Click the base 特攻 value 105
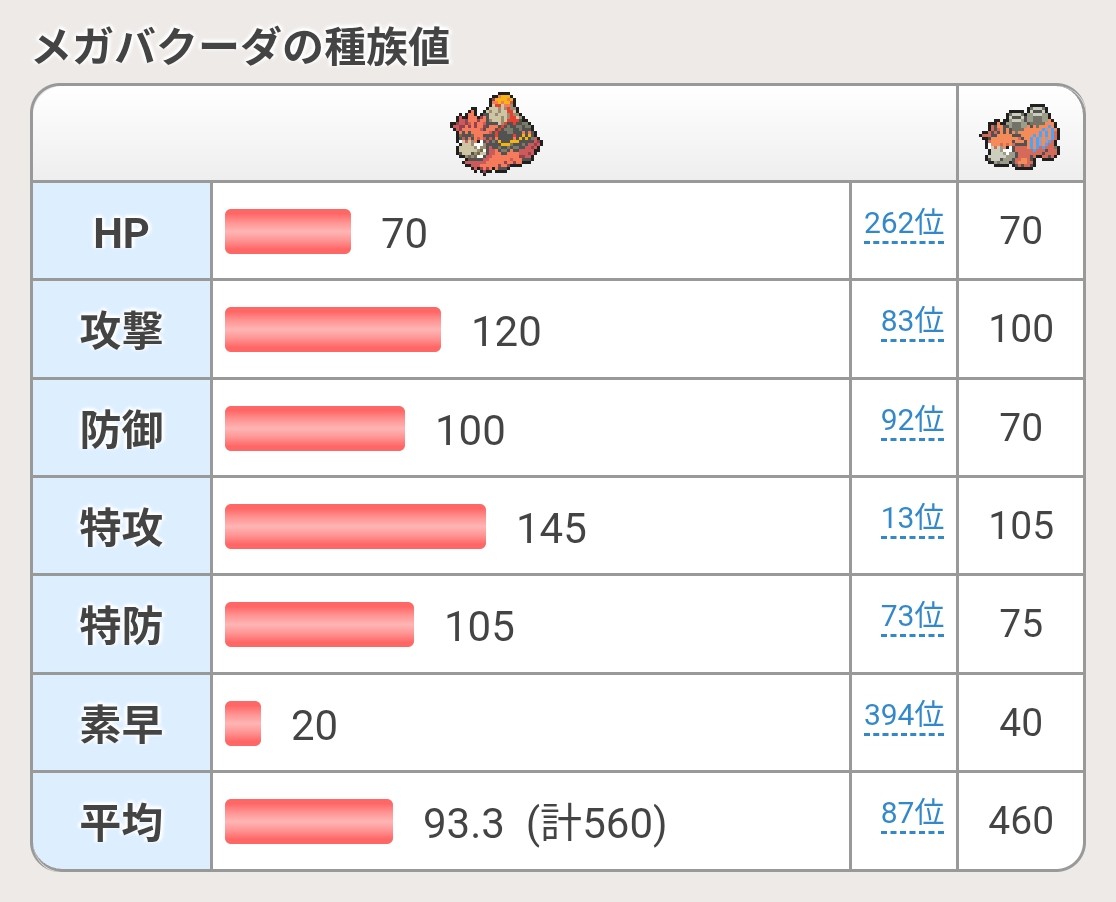This screenshot has width=1116, height=902. [1021, 525]
